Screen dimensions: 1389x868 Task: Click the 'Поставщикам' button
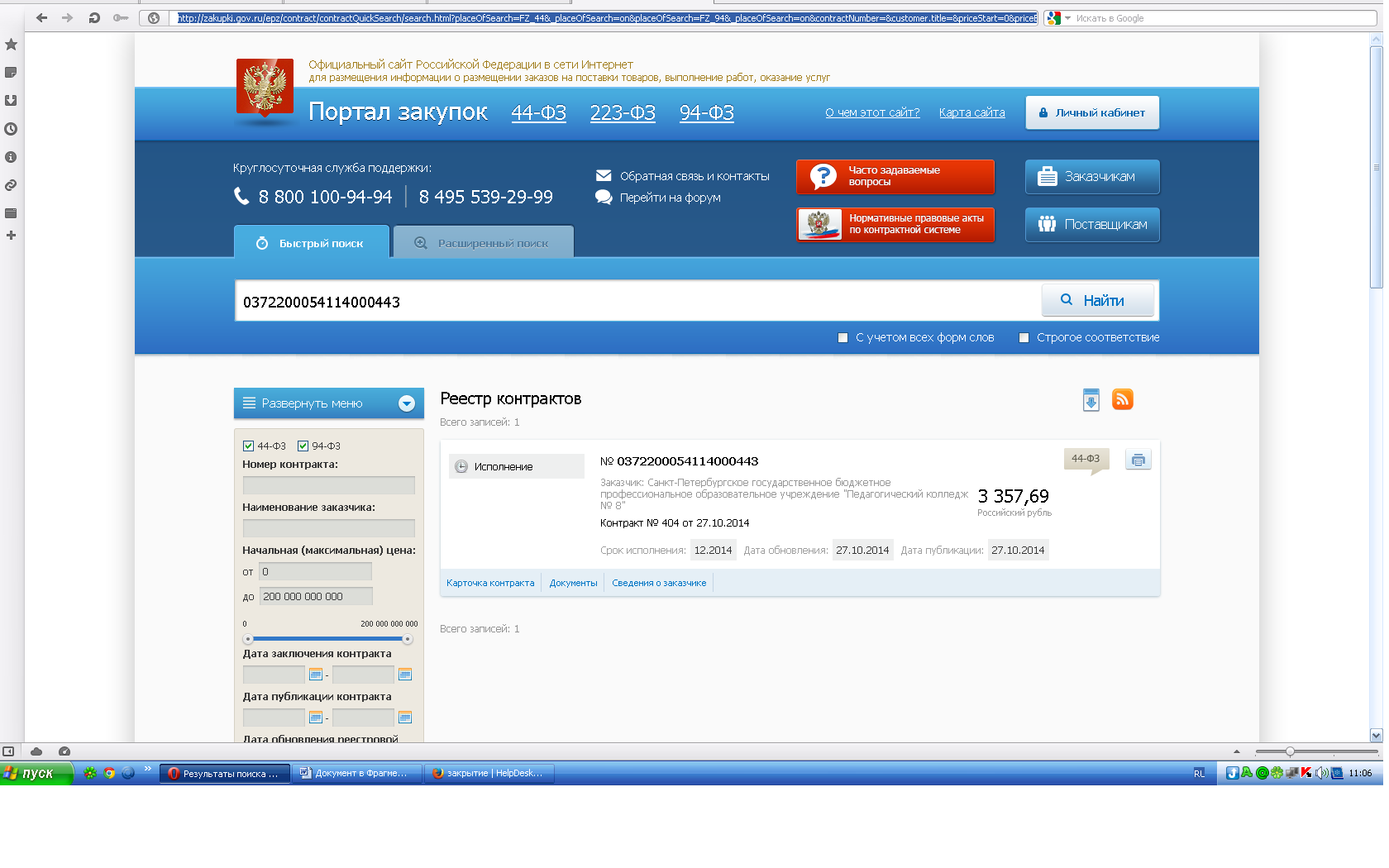[x=1092, y=225]
